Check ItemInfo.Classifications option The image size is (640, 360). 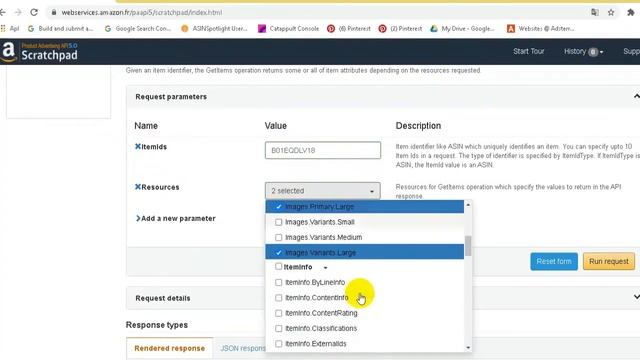278,328
